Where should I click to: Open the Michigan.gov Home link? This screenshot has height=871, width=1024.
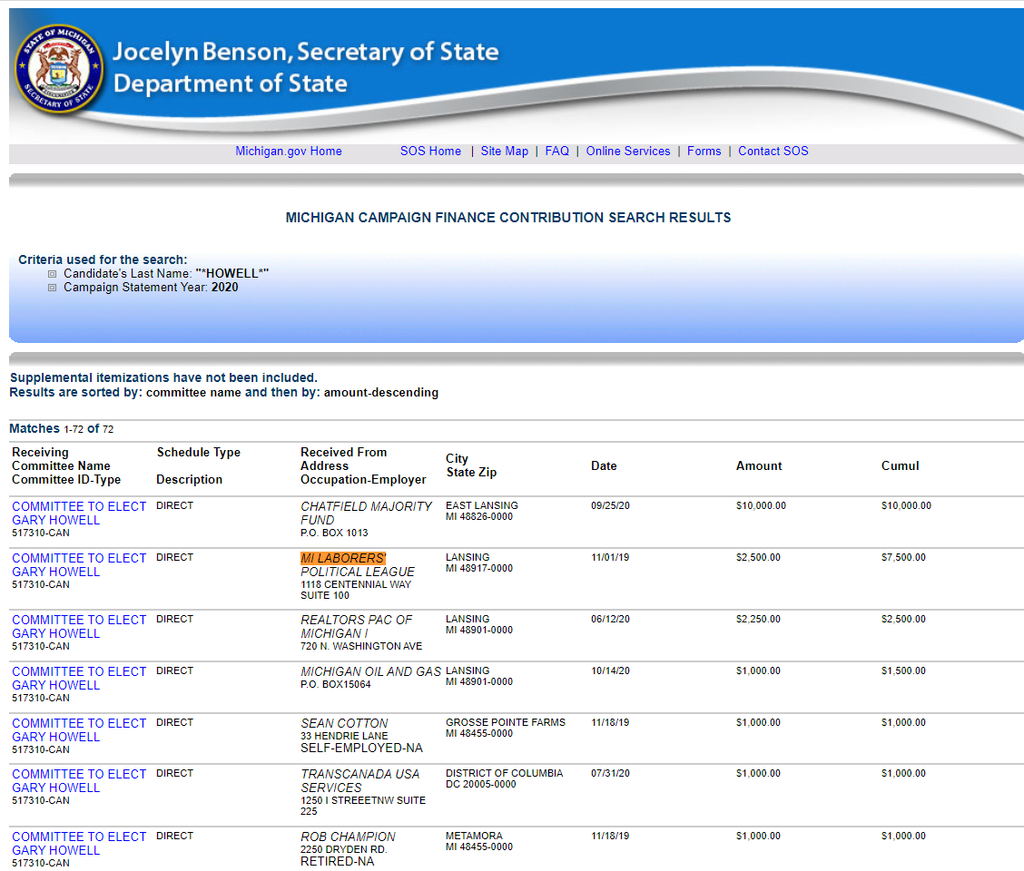288,151
